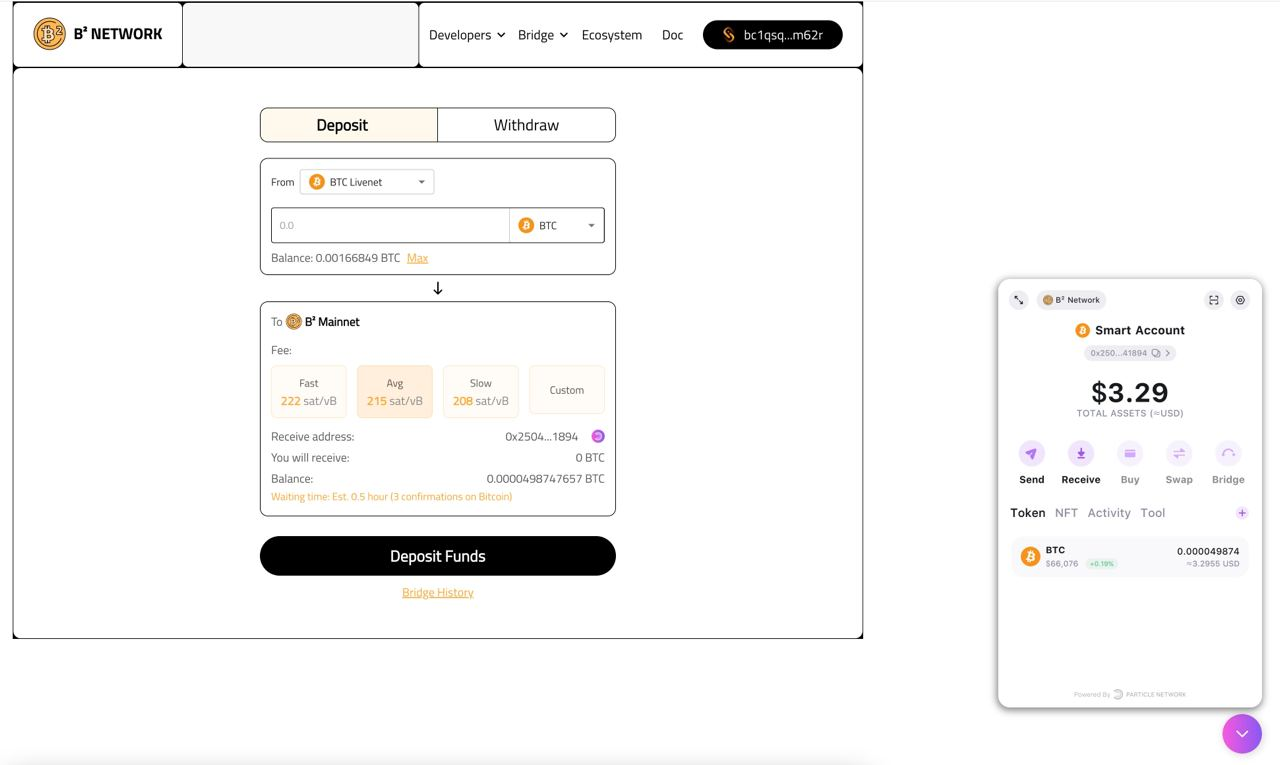Open the Bridge History link
This screenshot has width=1280, height=765.
(x=438, y=592)
